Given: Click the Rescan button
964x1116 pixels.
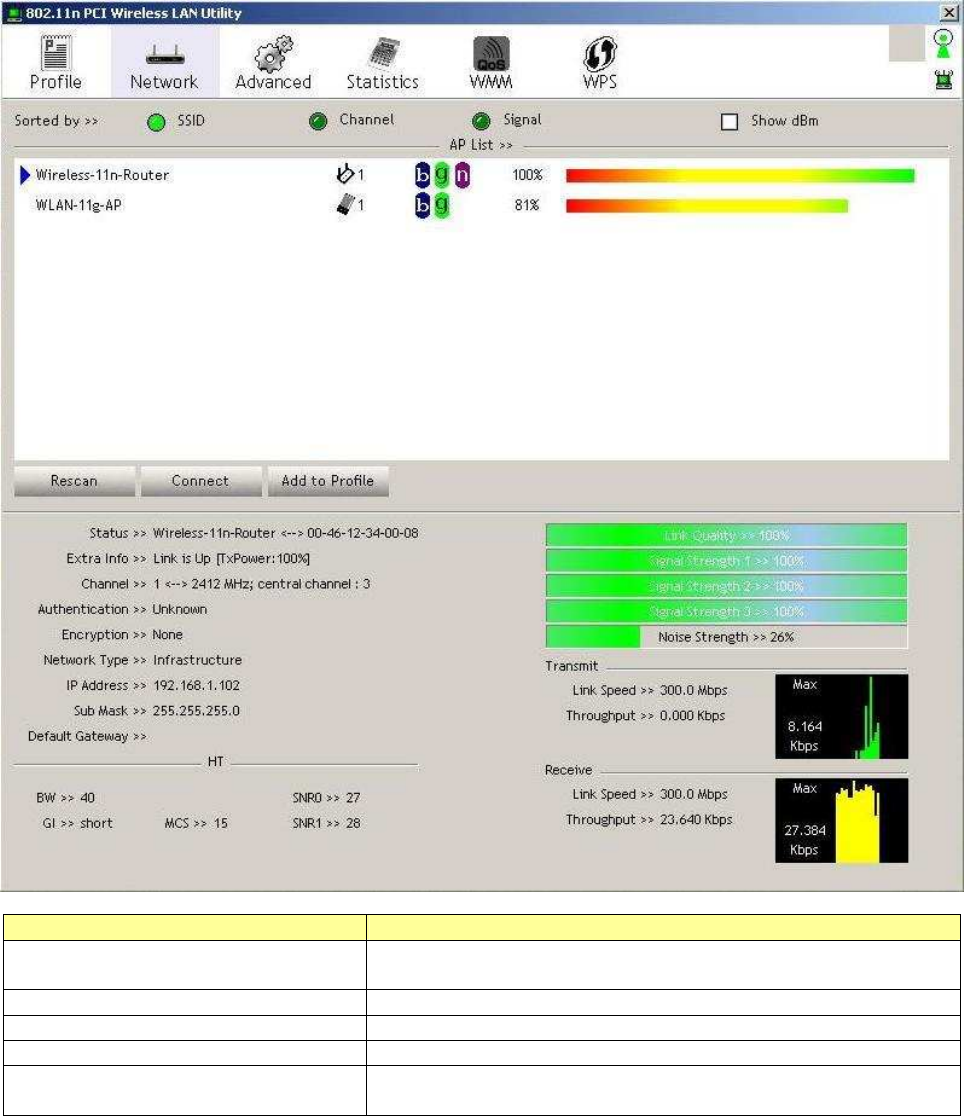Looking at the screenshot, I should (x=74, y=481).
